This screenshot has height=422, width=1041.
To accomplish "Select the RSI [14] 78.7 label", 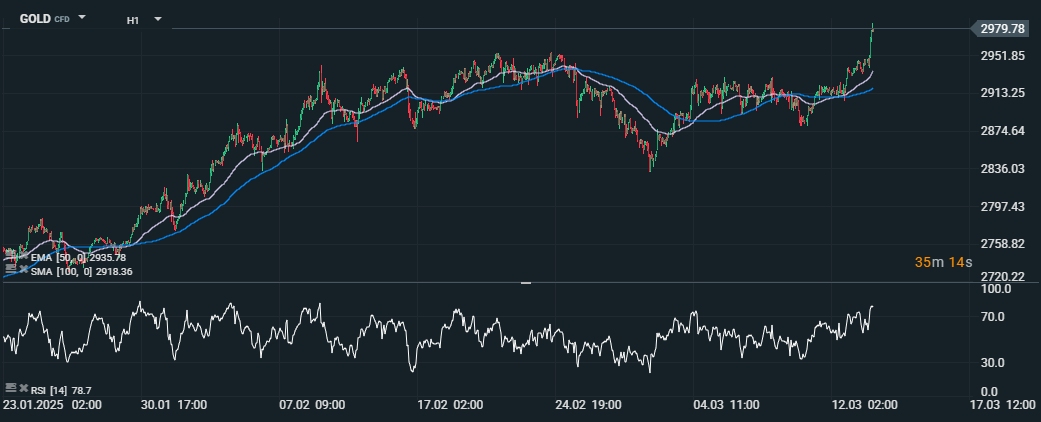I will [61, 389].
